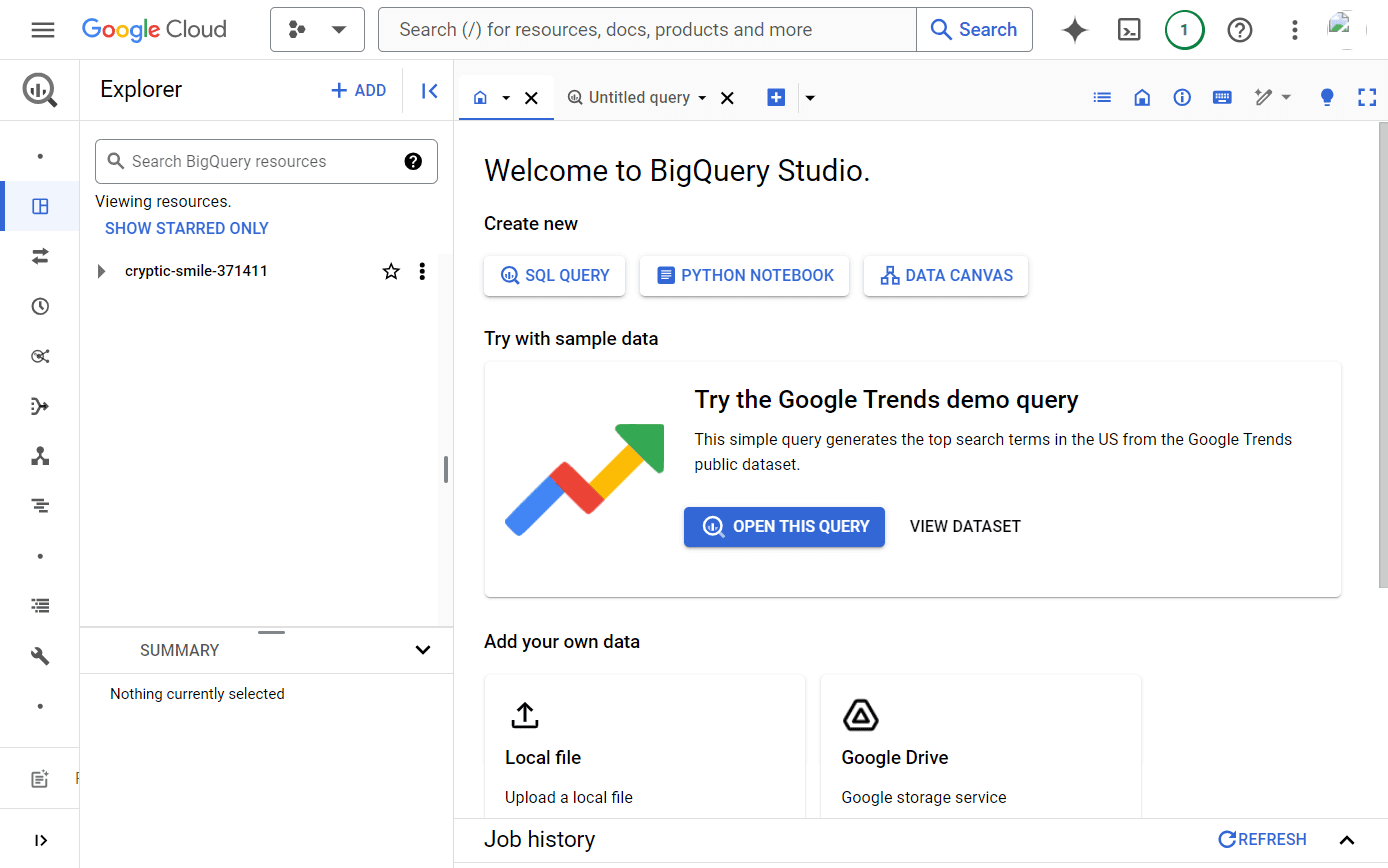Click the home icon in right toolbar
The image size is (1388, 868).
coord(1142,97)
